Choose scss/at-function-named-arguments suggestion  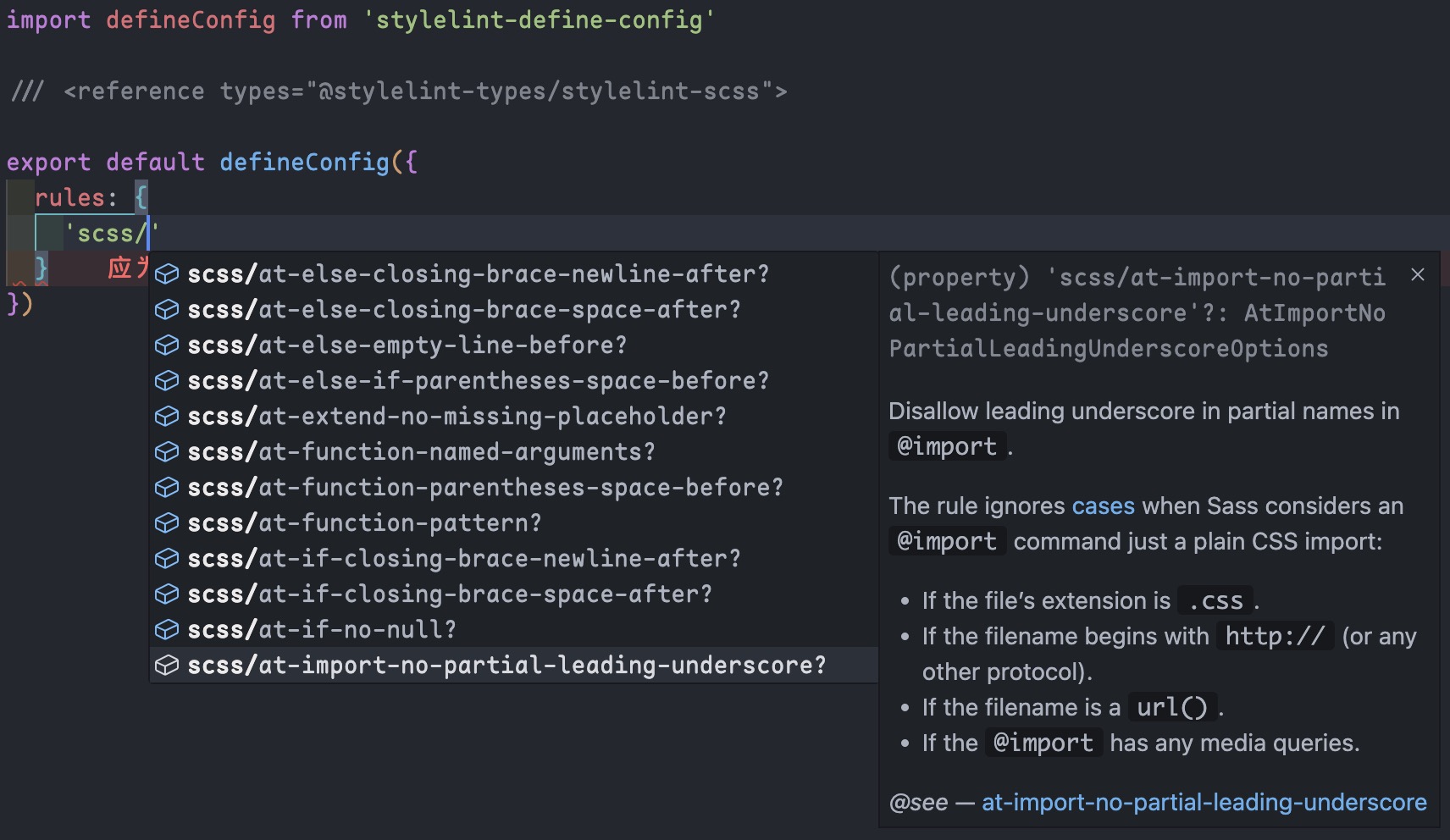coord(514,451)
